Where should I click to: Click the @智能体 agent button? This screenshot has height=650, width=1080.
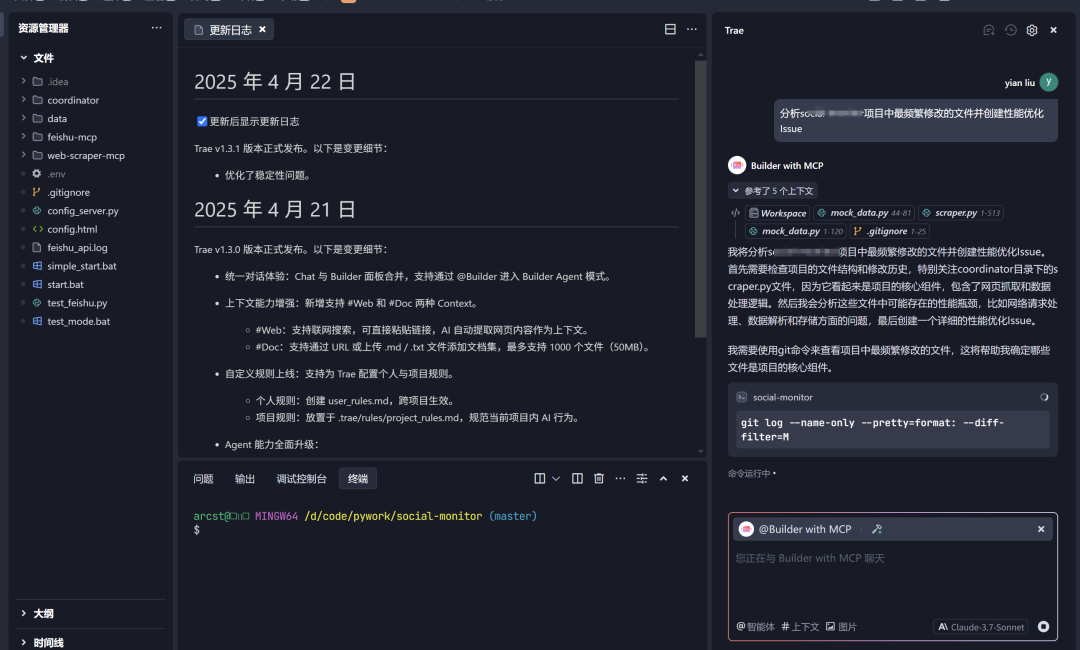(x=755, y=627)
